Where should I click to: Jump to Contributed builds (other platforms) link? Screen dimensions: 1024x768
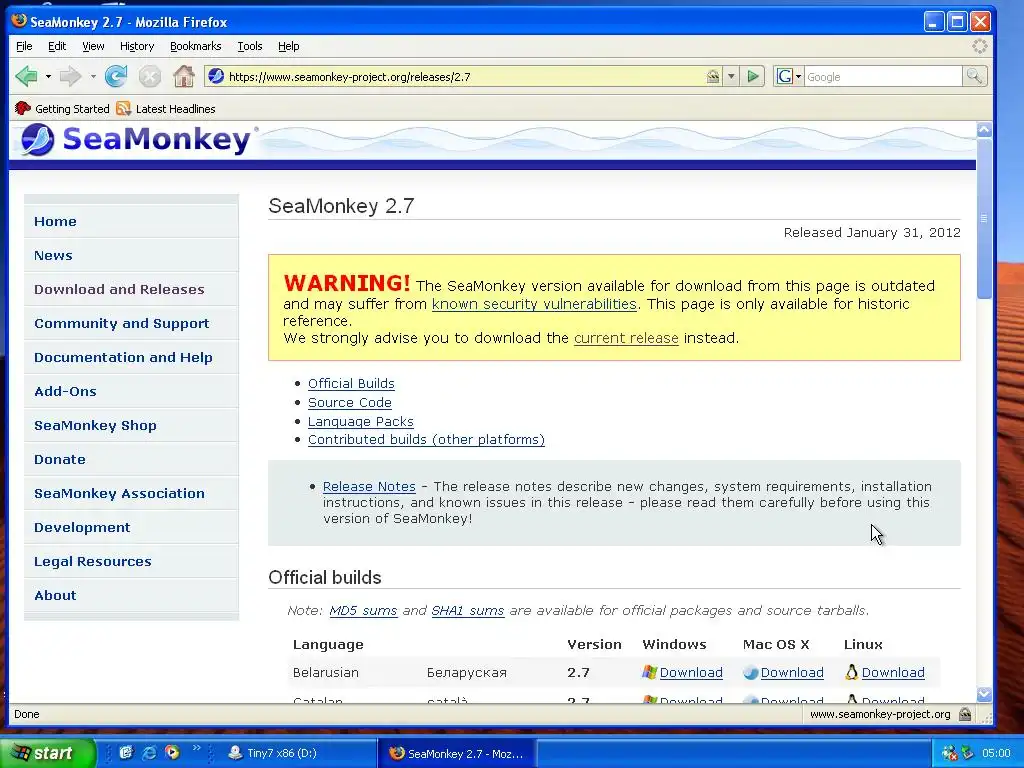point(426,440)
